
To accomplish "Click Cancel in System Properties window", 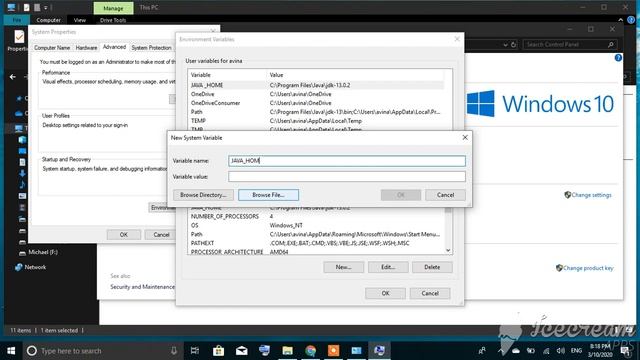I will pyautogui.click(x=161, y=235).
